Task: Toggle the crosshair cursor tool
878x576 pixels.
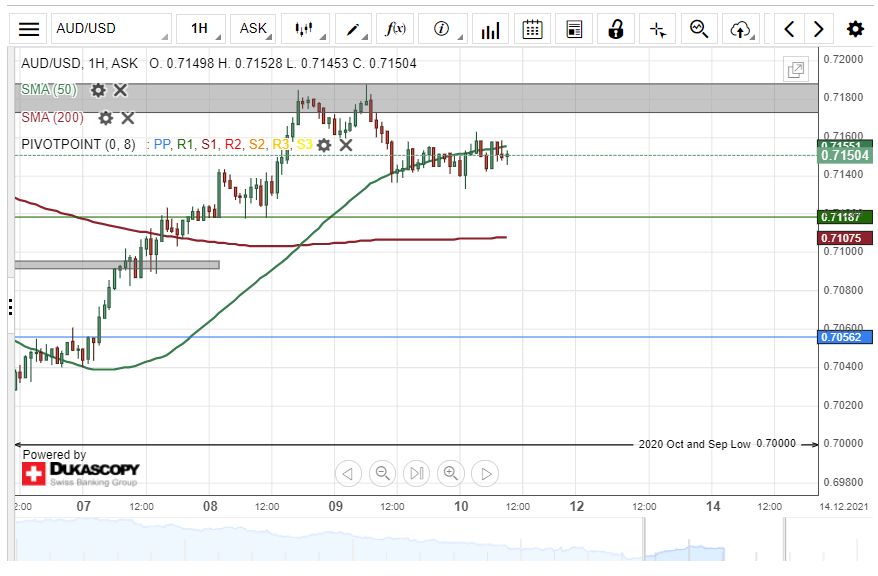Action: [658, 29]
